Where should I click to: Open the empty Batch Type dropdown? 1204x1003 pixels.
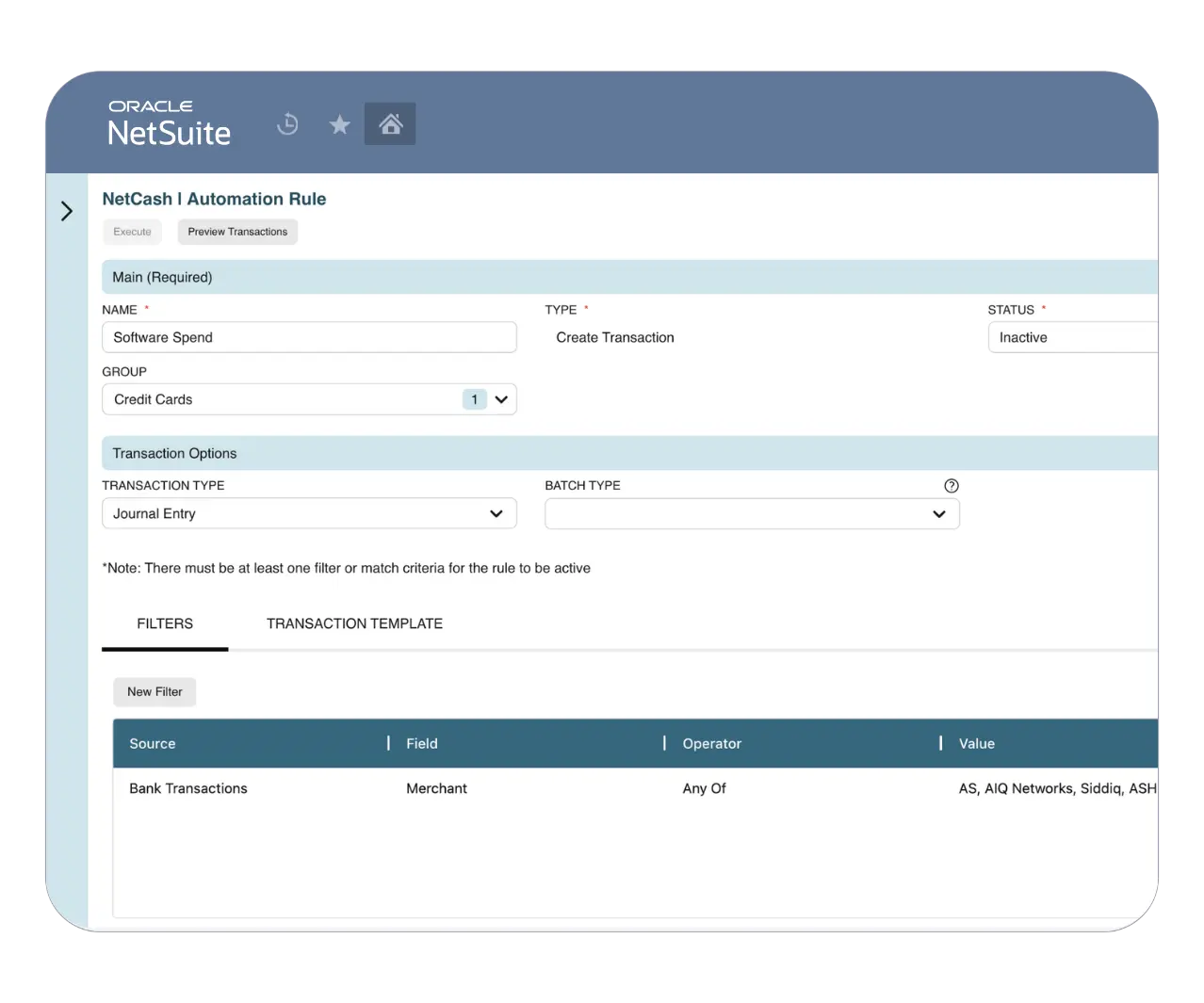(x=752, y=514)
